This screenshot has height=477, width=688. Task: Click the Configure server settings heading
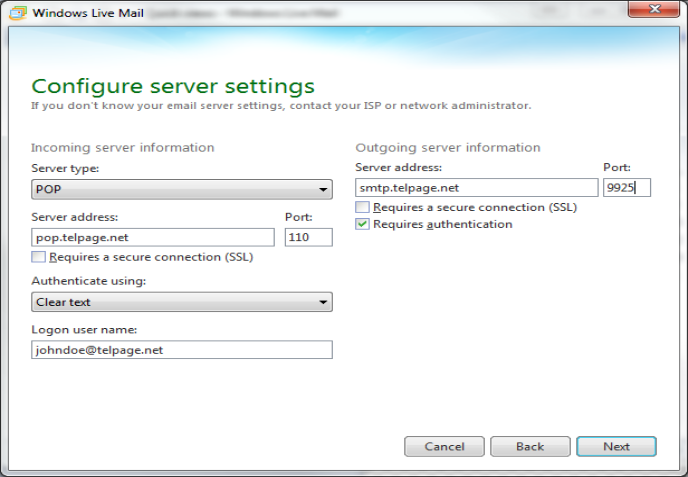[173, 86]
